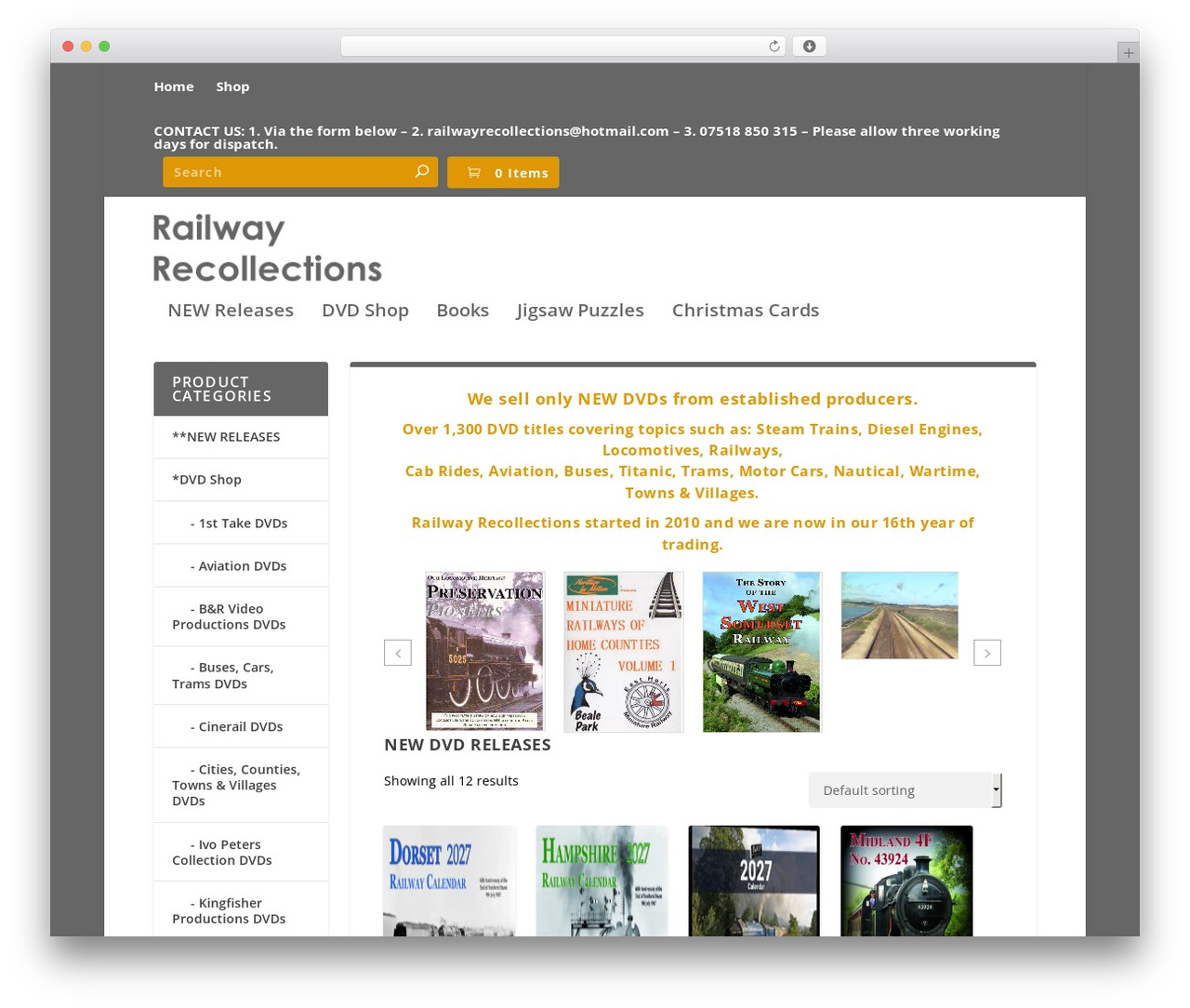1190x1008 pixels.
Task: Open Hampshire 2027 Railway Calendar product
Action: point(602,882)
